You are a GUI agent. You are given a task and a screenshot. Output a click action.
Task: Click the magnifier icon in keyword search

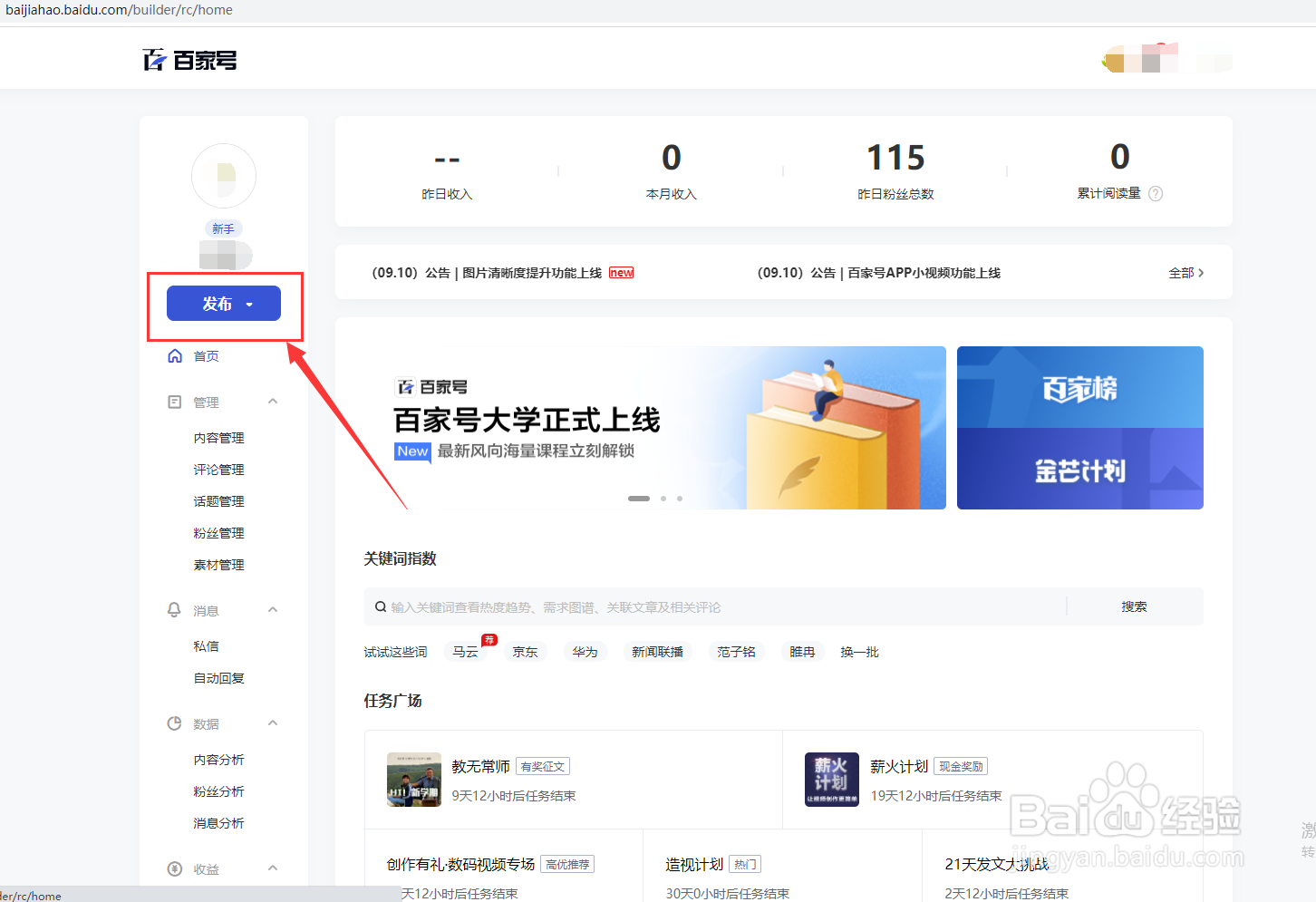(381, 606)
